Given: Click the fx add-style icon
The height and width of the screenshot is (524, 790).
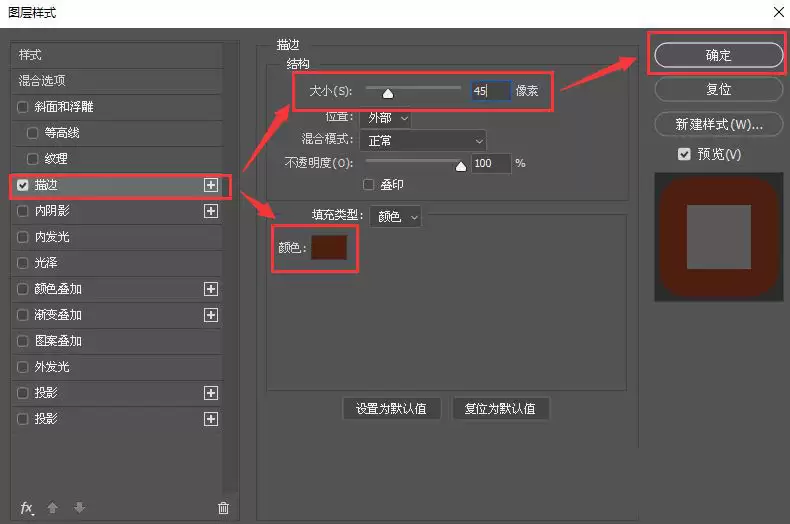Looking at the screenshot, I should click(27, 508).
